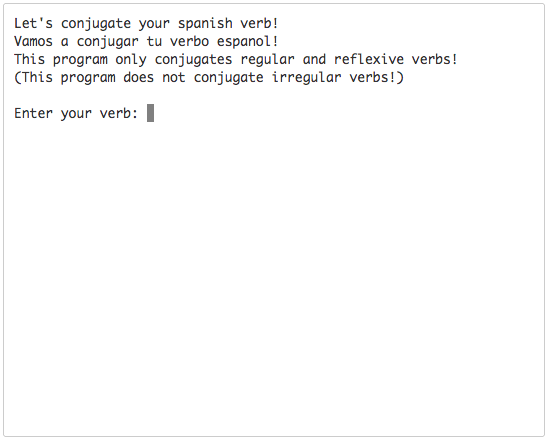Click the word "verbo" in the second line
550x442 pixels.
189,41
